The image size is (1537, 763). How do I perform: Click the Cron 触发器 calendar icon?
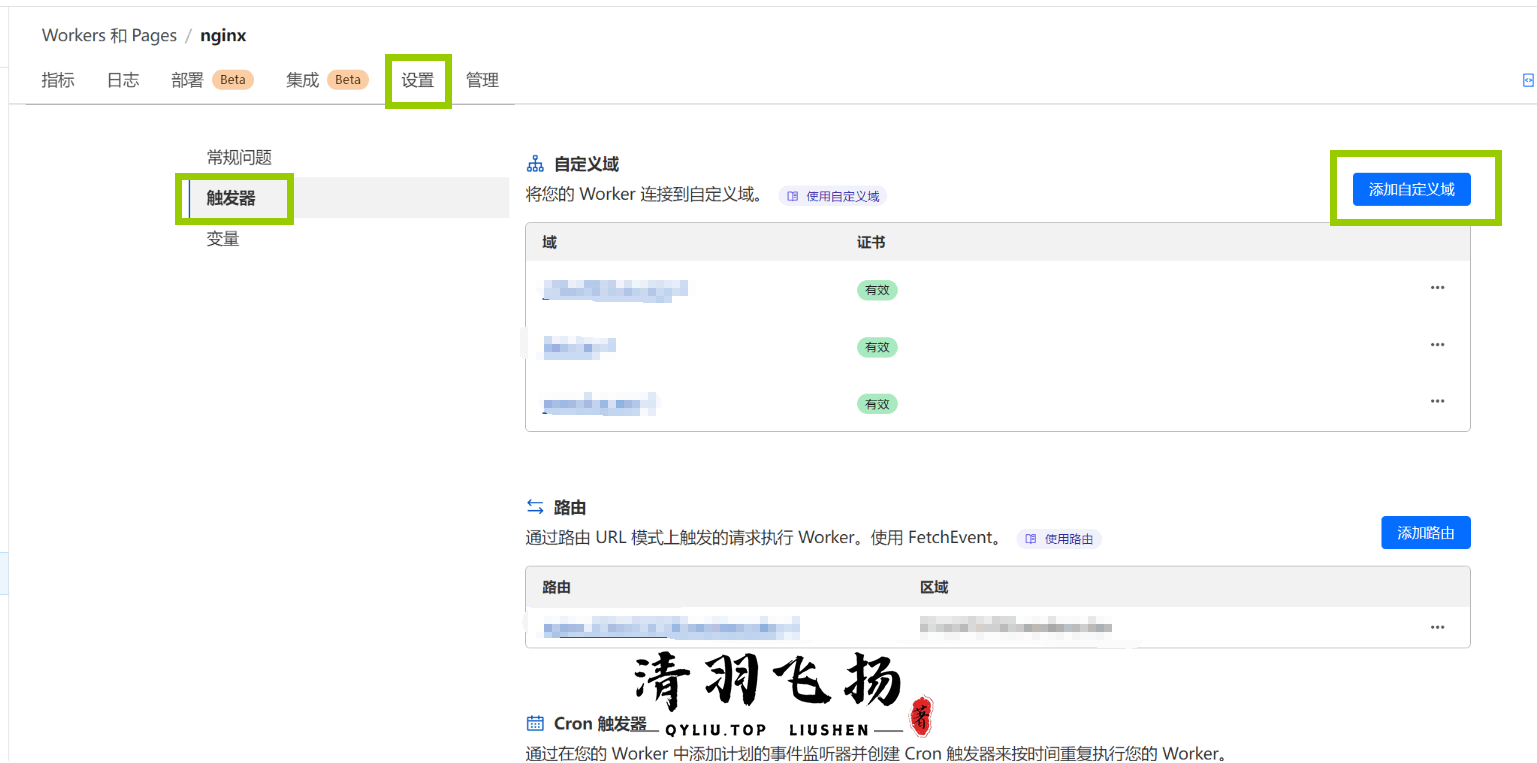pyautogui.click(x=535, y=723)
